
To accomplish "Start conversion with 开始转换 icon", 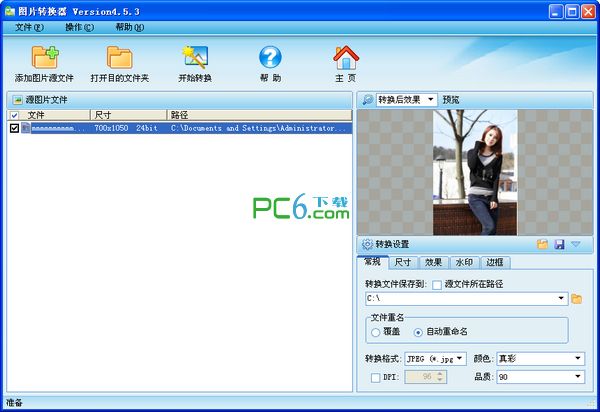I will click(x=195, y=57).
